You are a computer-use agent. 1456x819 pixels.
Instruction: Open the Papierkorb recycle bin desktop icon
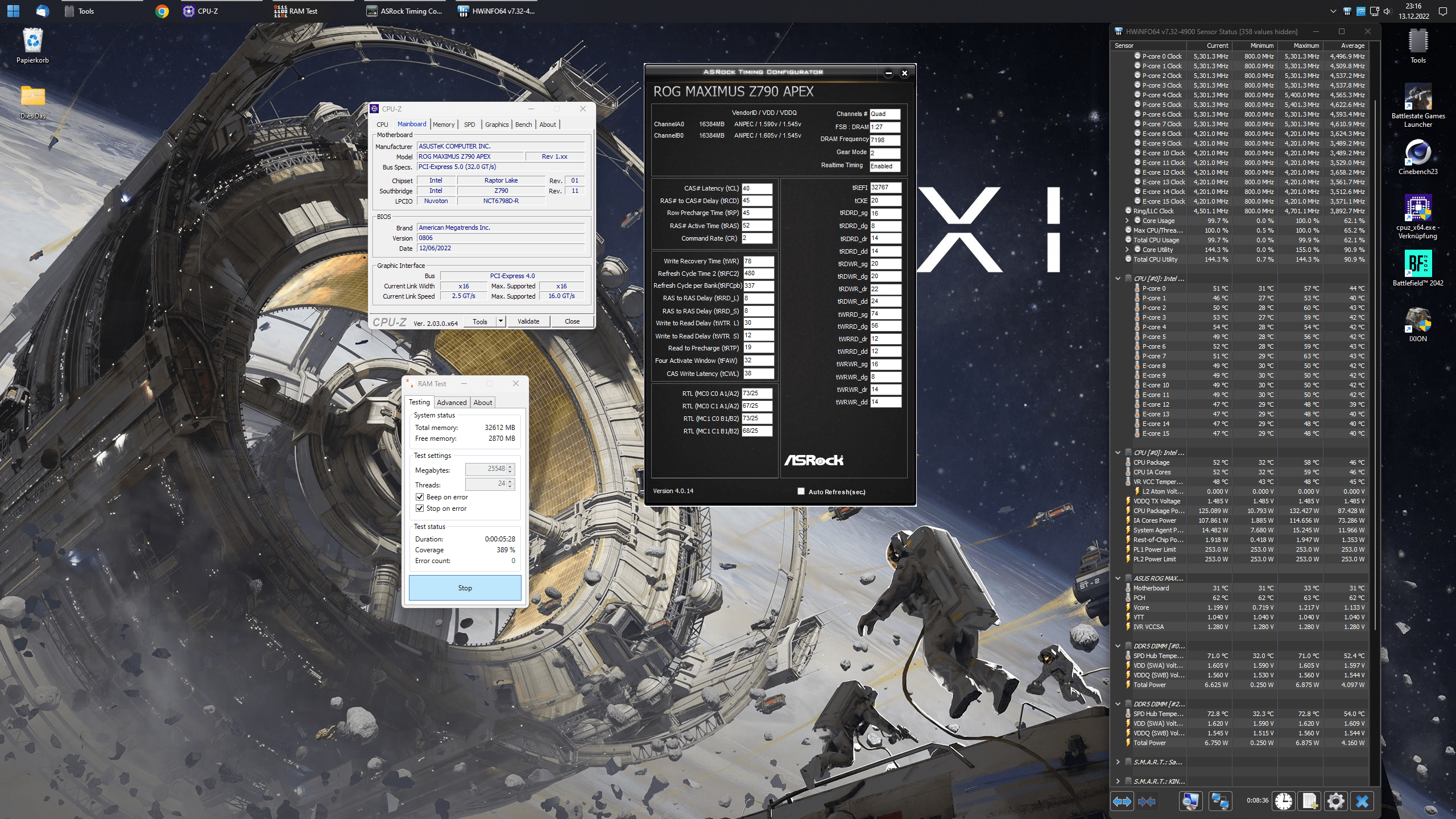coord(32,46)
